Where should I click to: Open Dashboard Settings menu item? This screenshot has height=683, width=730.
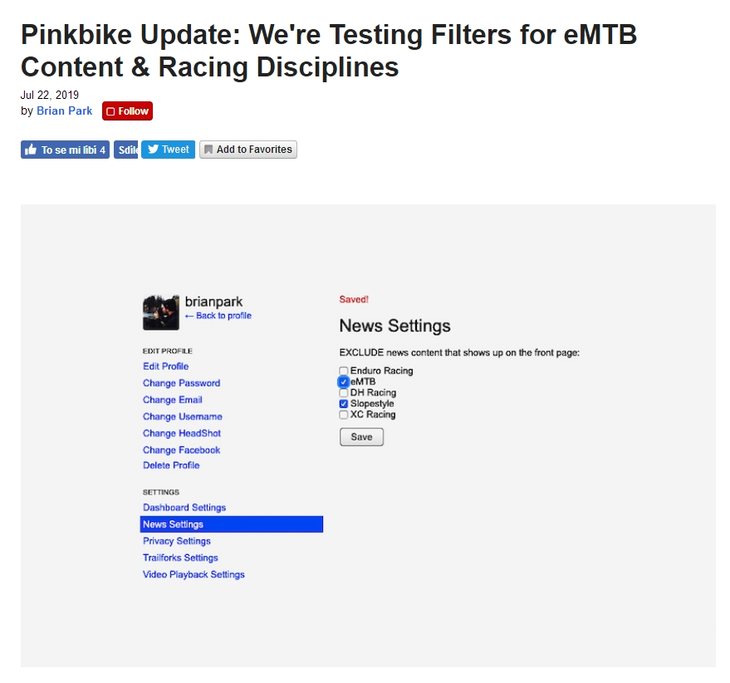[184, 508]
